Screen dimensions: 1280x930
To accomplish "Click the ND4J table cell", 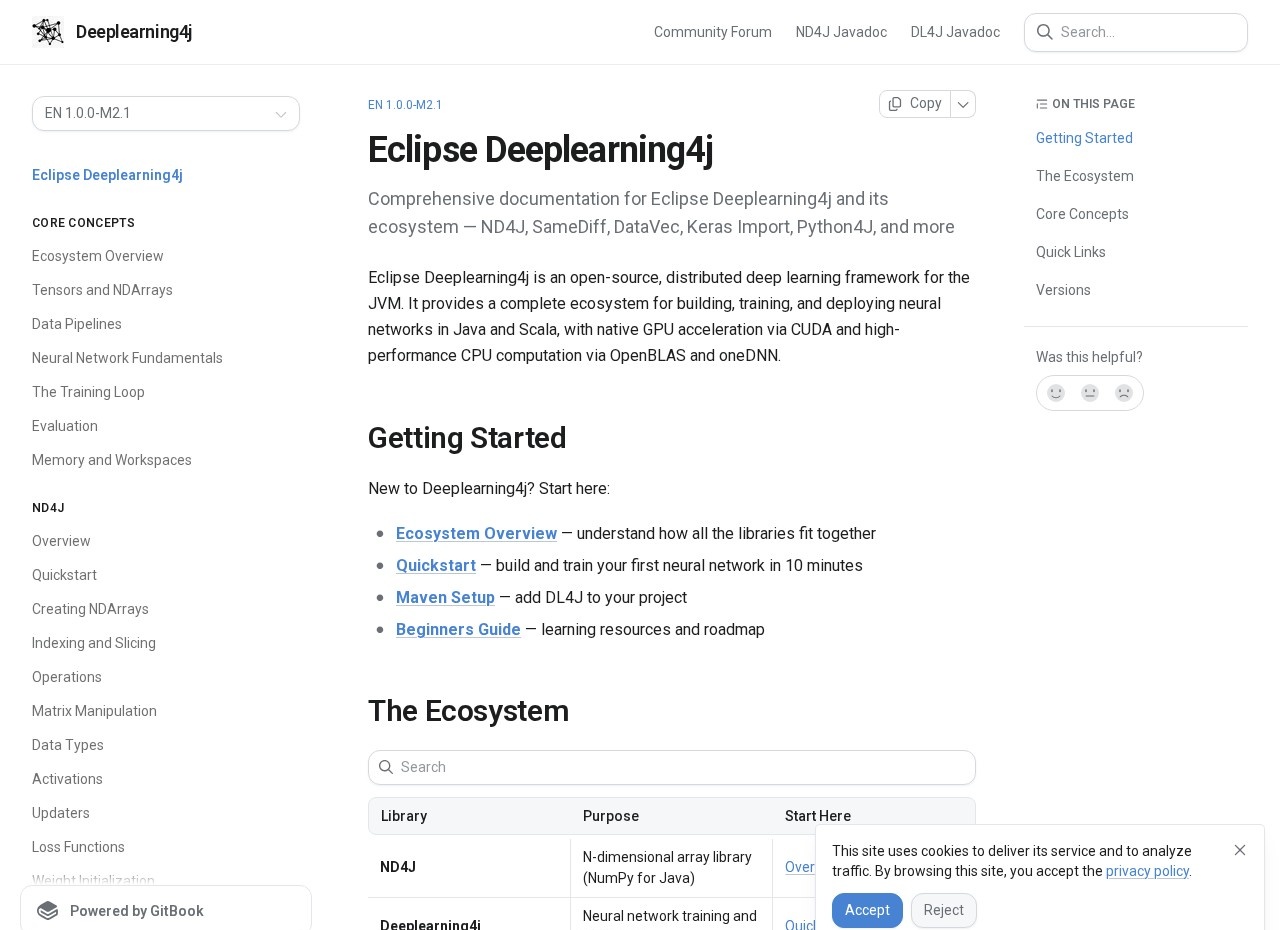I will coord(398,867).
